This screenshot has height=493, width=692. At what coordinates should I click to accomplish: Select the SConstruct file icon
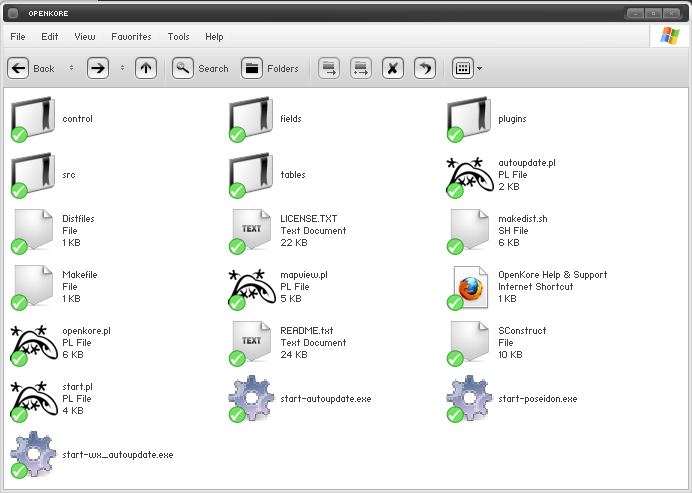469,343
